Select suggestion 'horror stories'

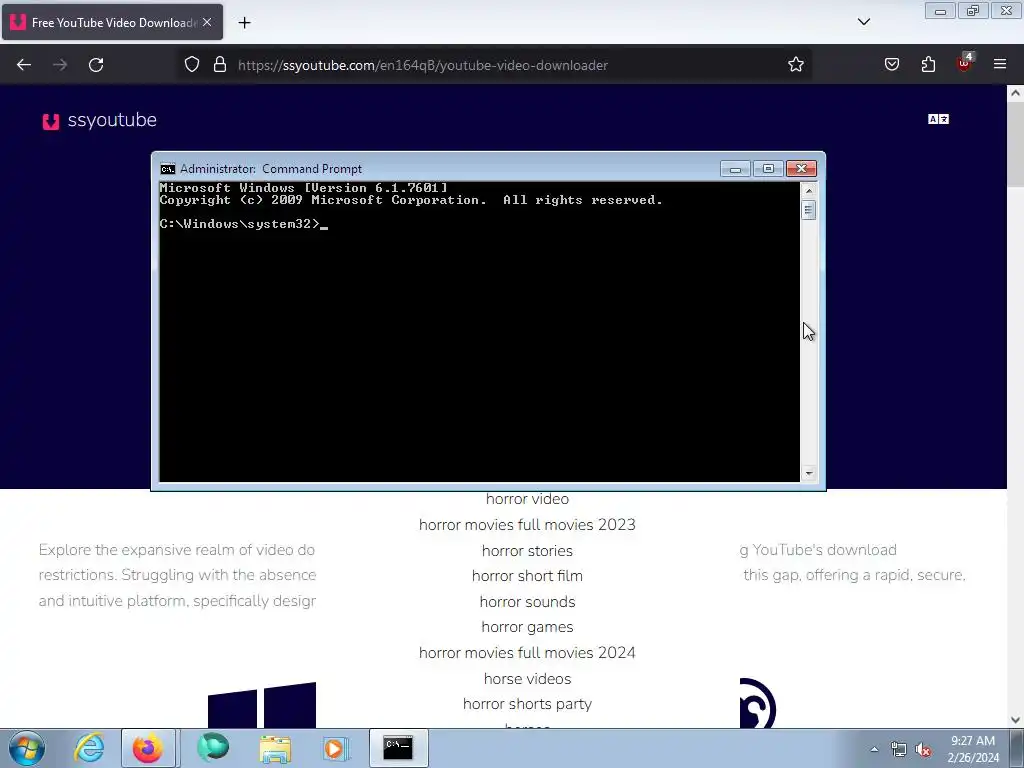(x=527, y=551)
